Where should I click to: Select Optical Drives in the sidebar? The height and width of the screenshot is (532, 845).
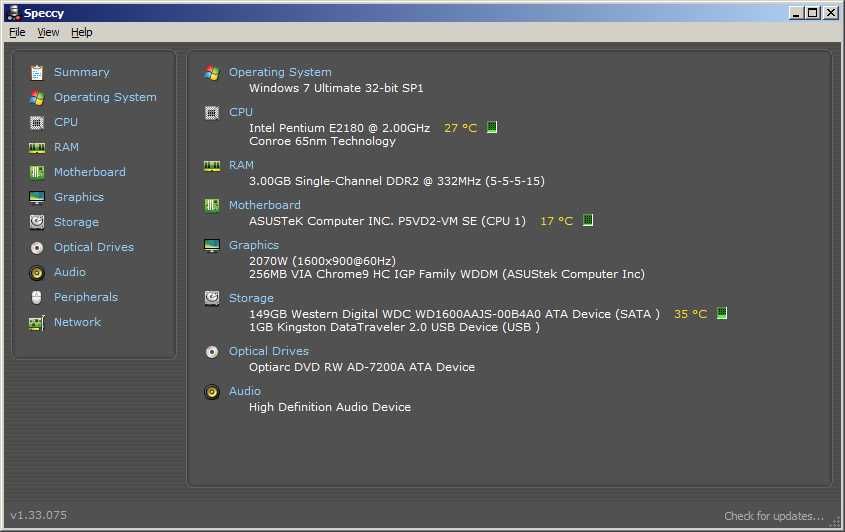94,247
